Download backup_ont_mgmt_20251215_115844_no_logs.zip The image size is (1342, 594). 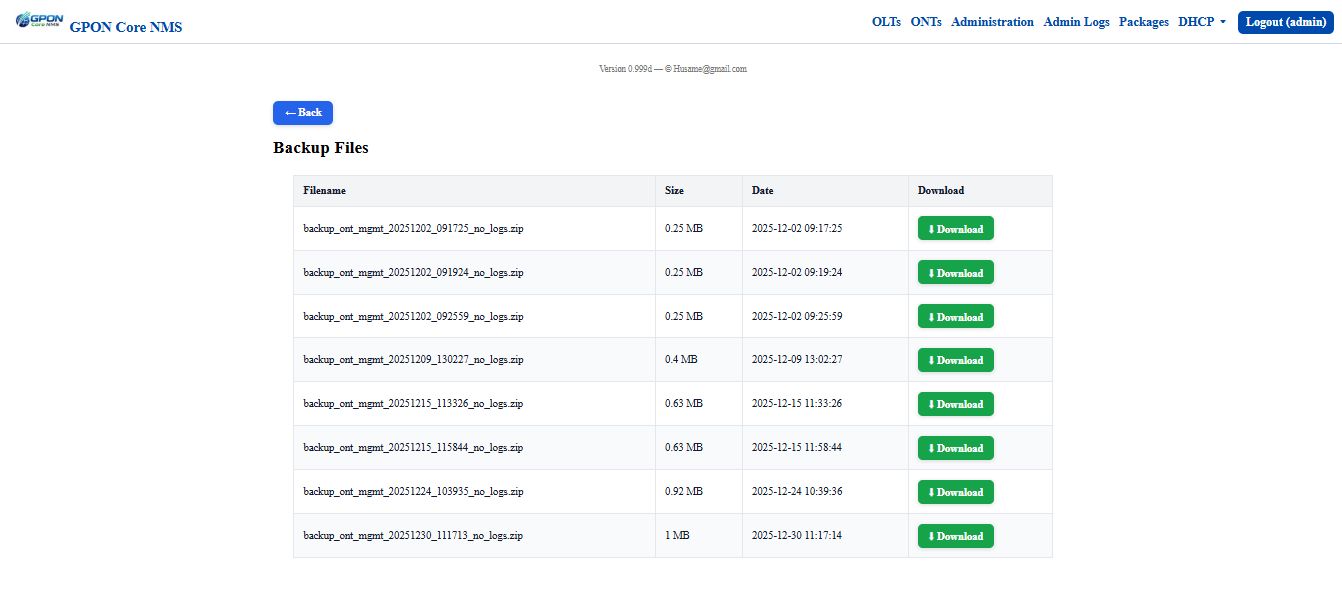coord(955,448)
